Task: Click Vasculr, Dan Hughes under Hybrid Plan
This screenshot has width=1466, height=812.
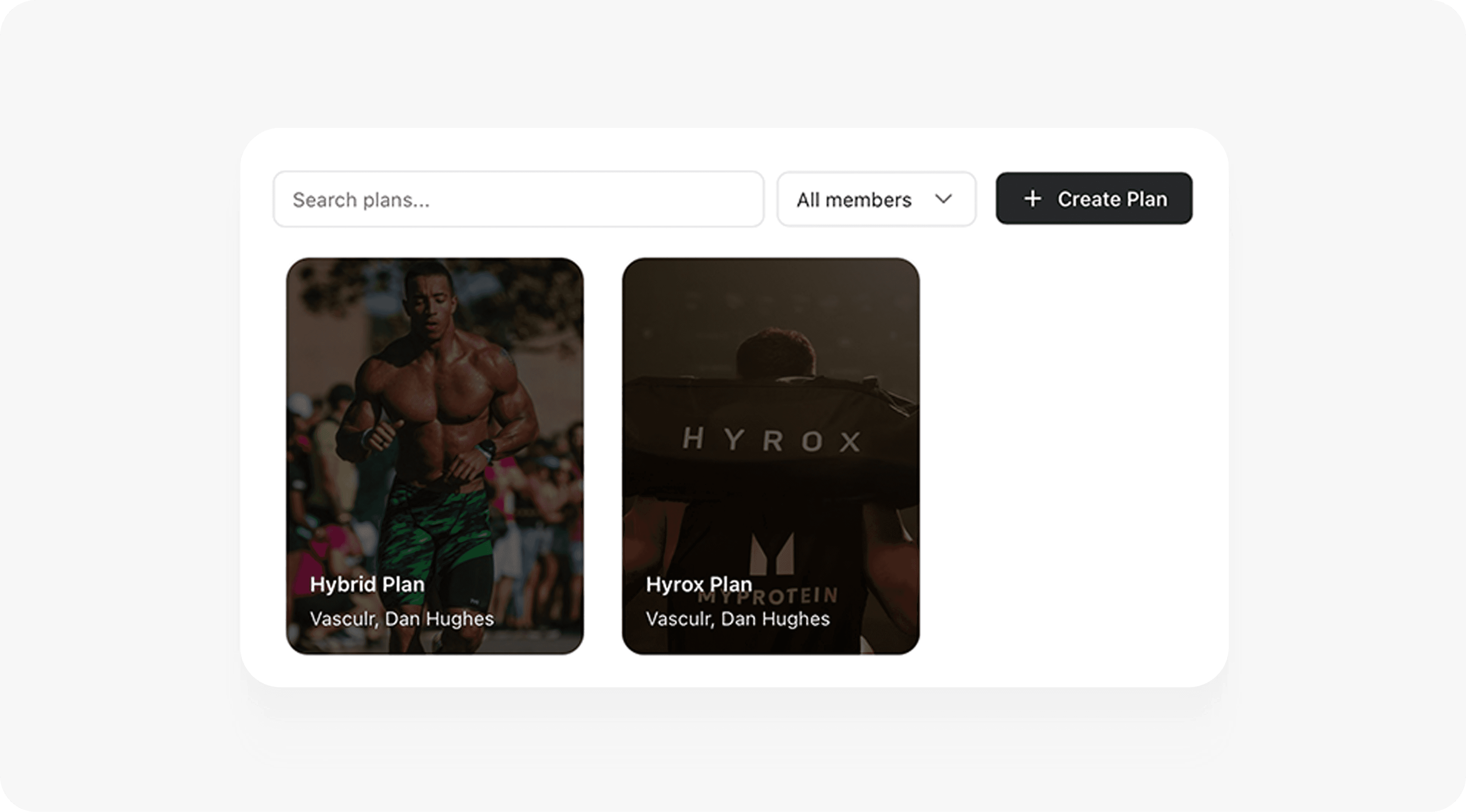Action: click(x=402, y=619)
